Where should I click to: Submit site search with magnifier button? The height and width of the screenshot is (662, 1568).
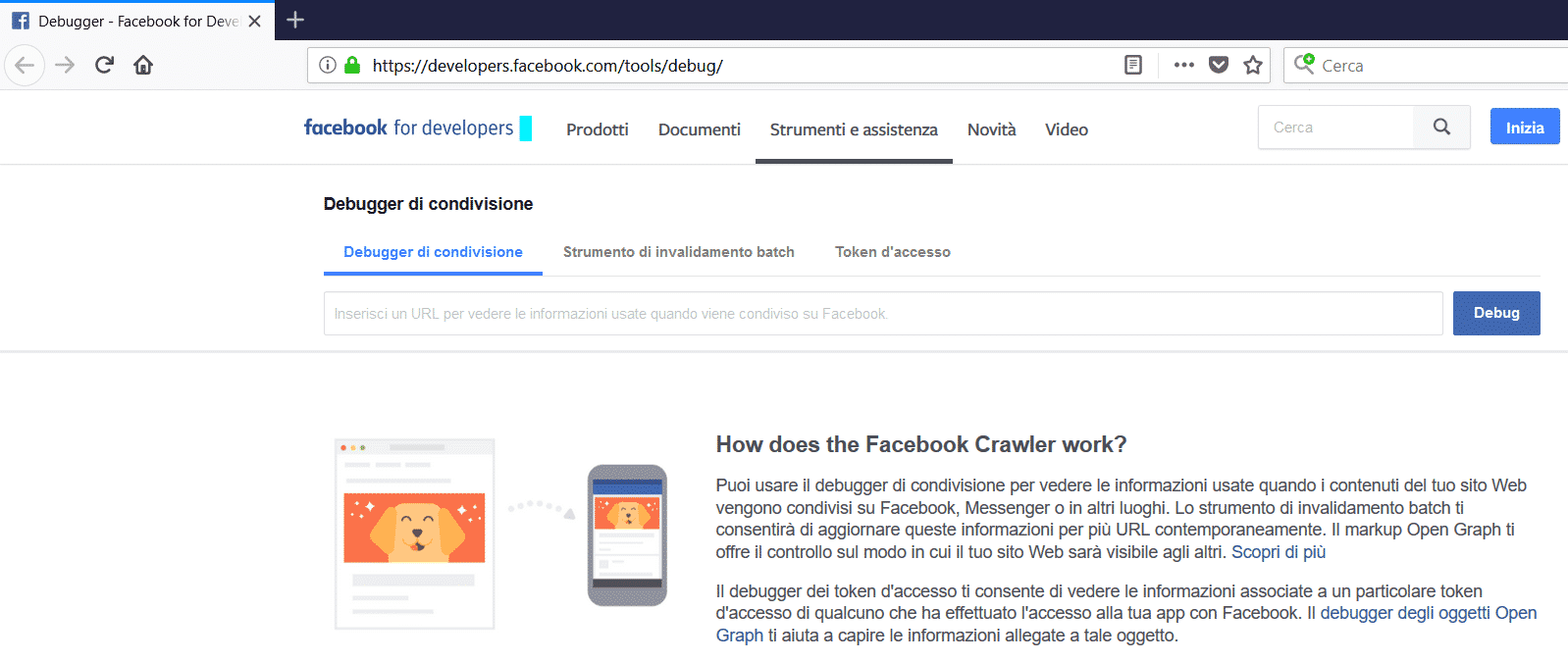tap(1441, 127)
